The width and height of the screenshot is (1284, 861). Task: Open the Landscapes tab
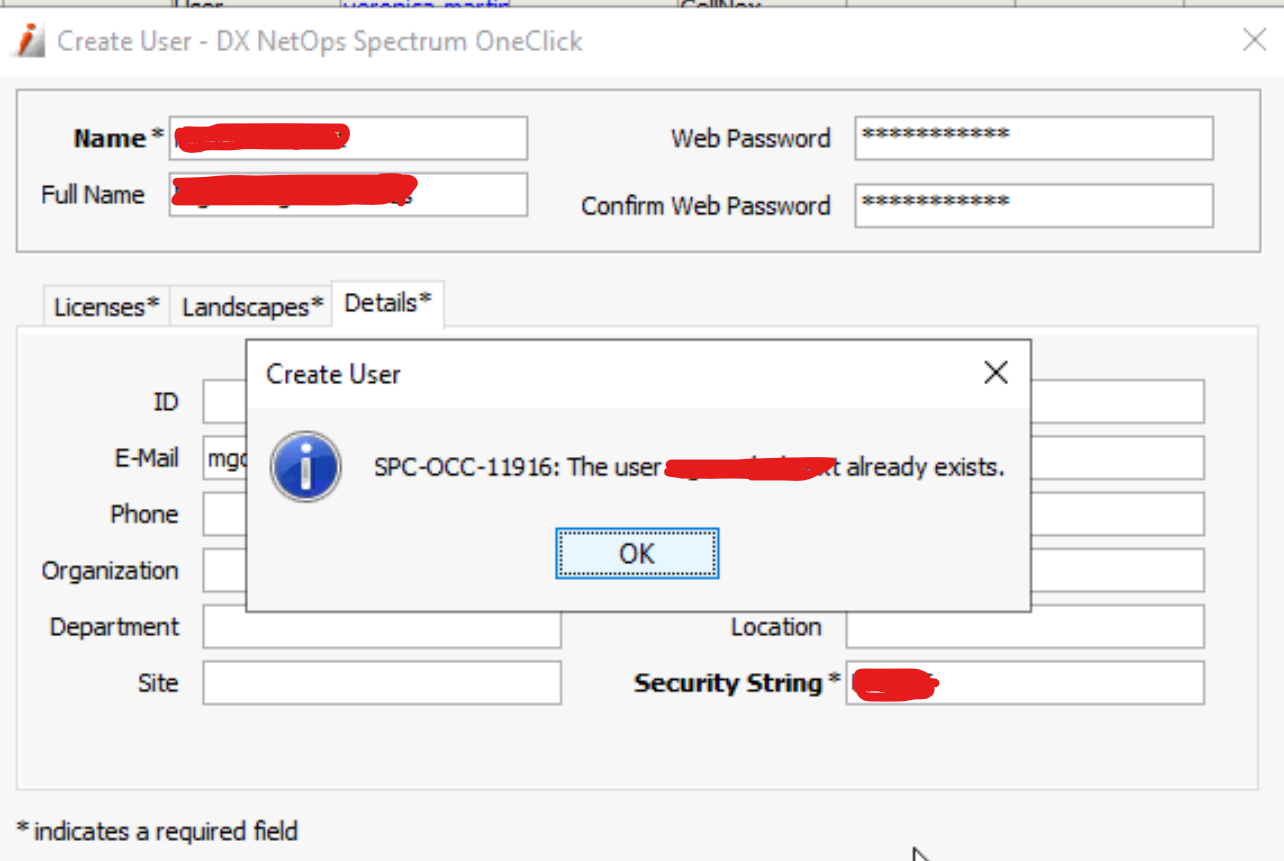[x=252, y=307]
